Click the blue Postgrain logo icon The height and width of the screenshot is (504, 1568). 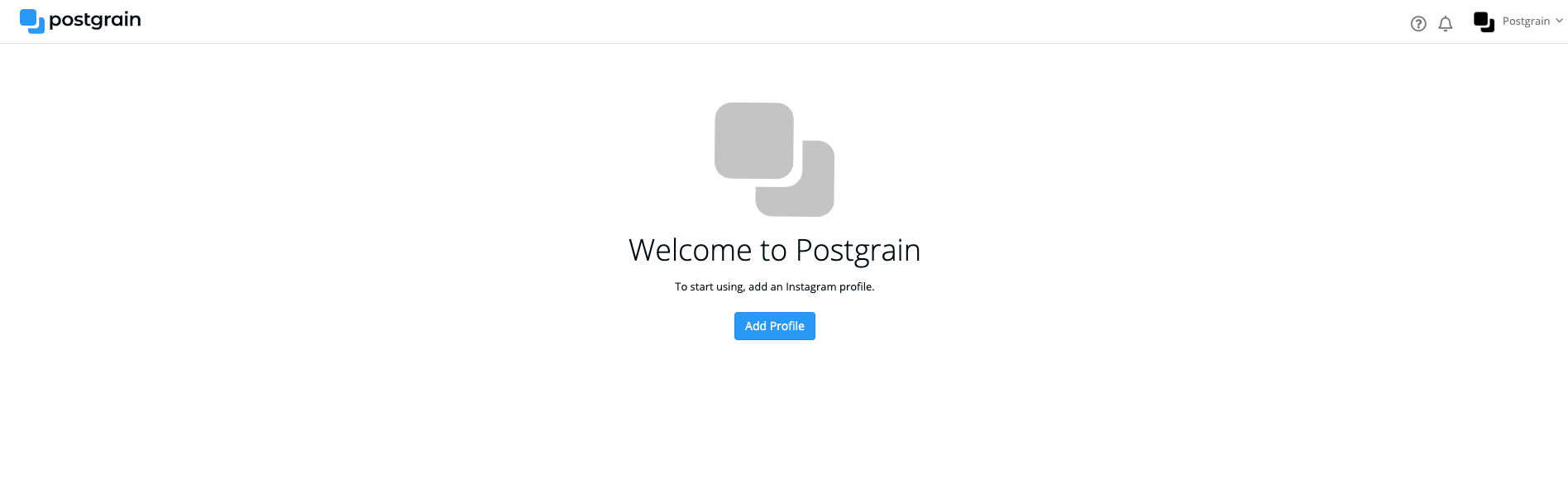(x=32, y=21)
